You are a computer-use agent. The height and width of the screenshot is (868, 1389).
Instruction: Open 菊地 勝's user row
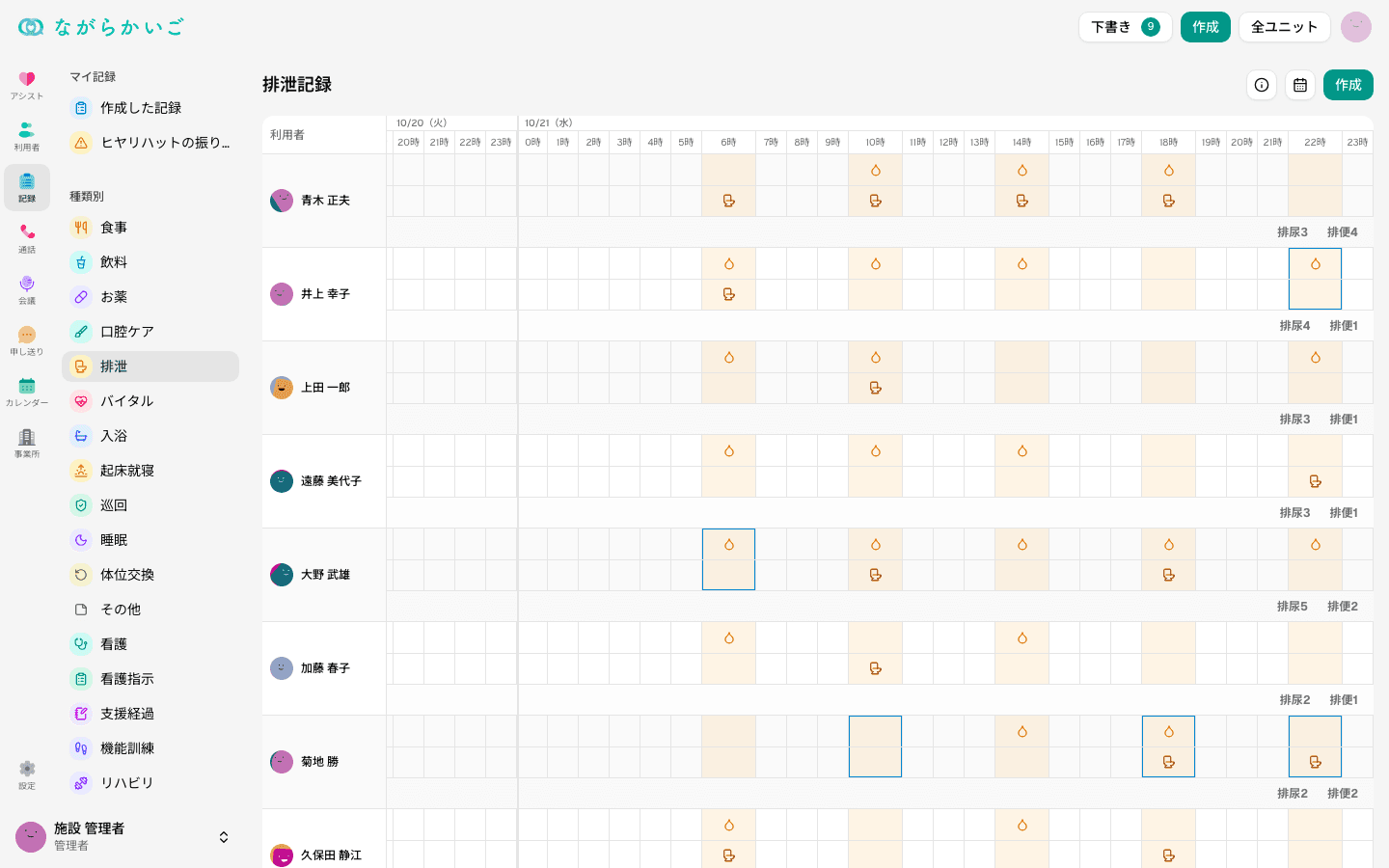(x=324, y=762)
